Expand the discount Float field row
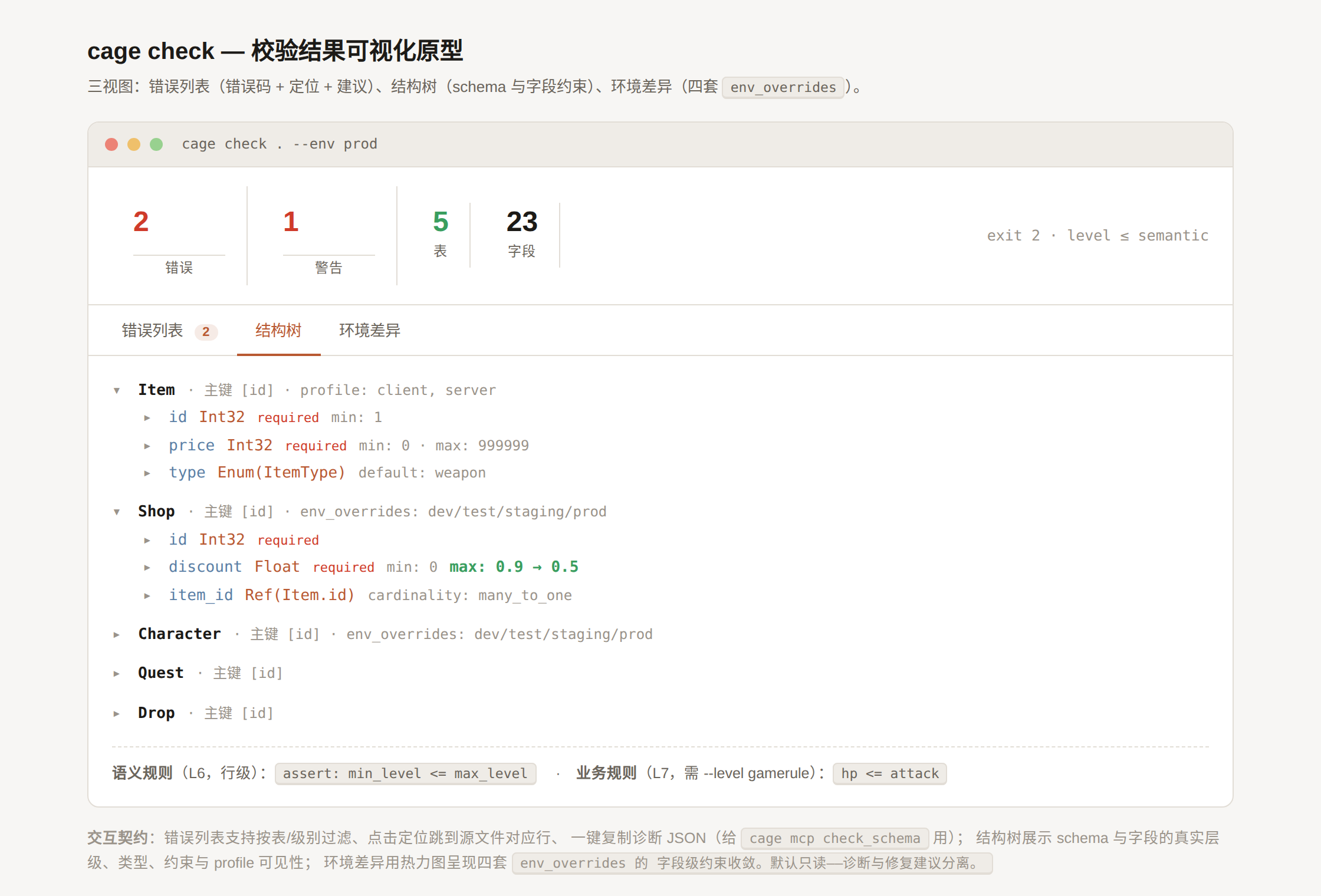The image size is (1321, 896). [147, 567]
